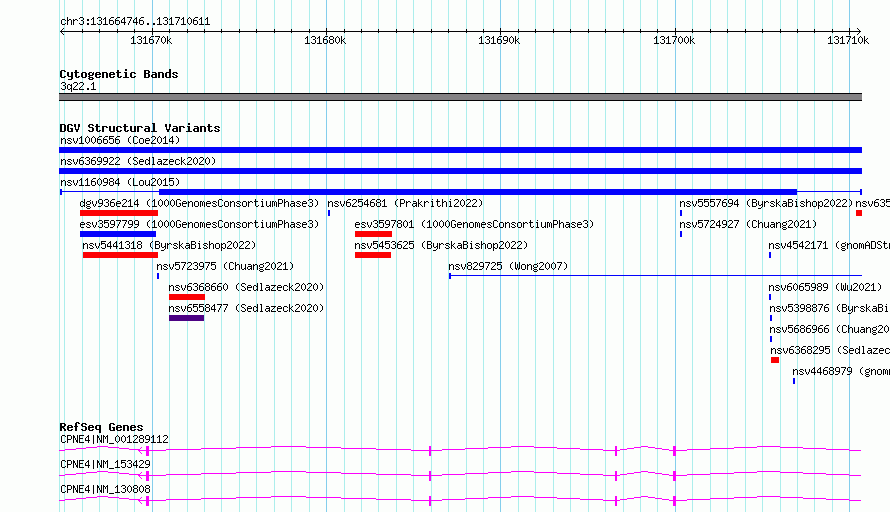Open variant label nsv6368660 (Sedlazeck2020)
The height and width of the screenshot is (512, 890).
[x=246, y=287]
